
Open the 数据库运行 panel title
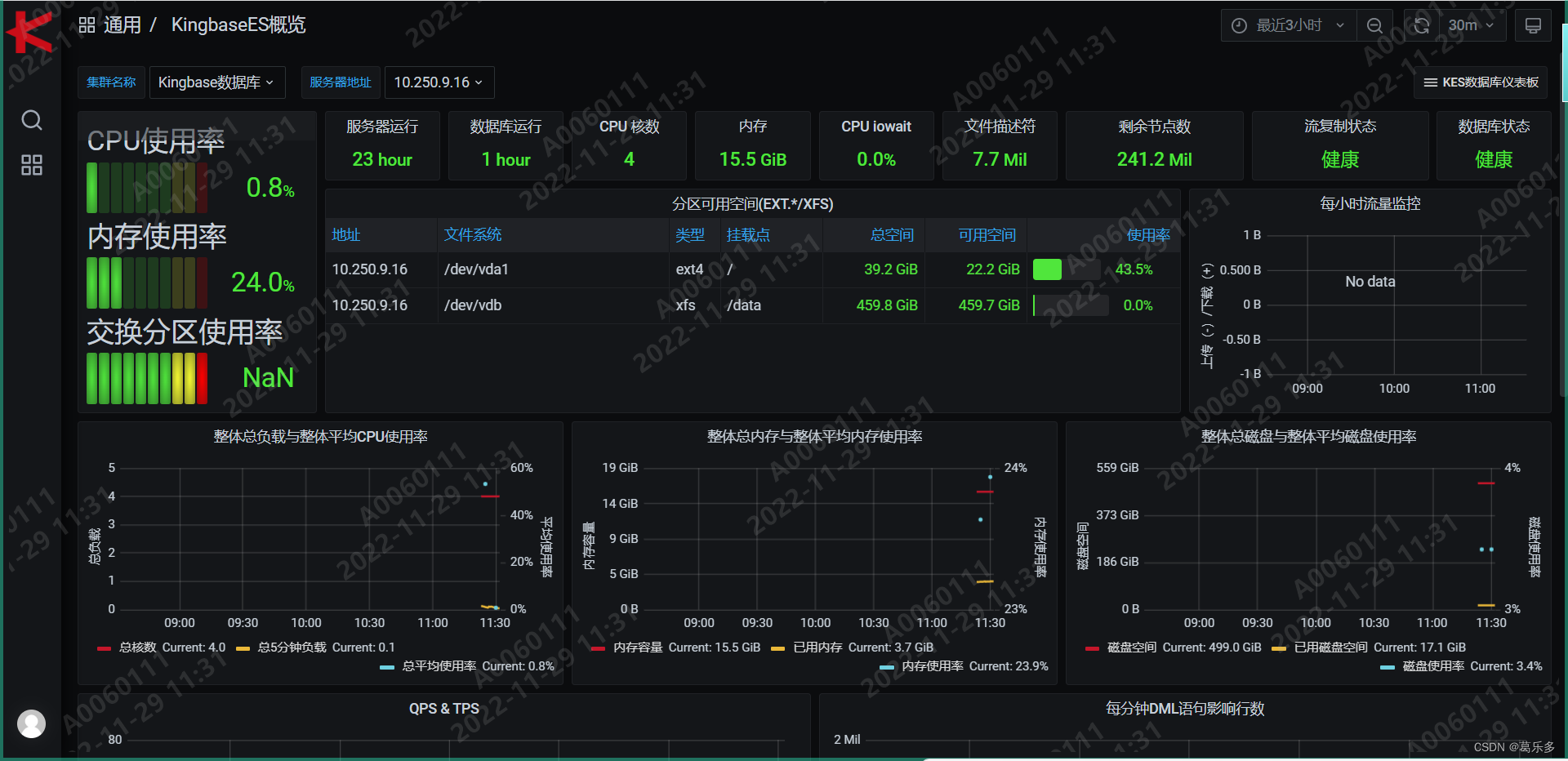click(x=506, y=127)
